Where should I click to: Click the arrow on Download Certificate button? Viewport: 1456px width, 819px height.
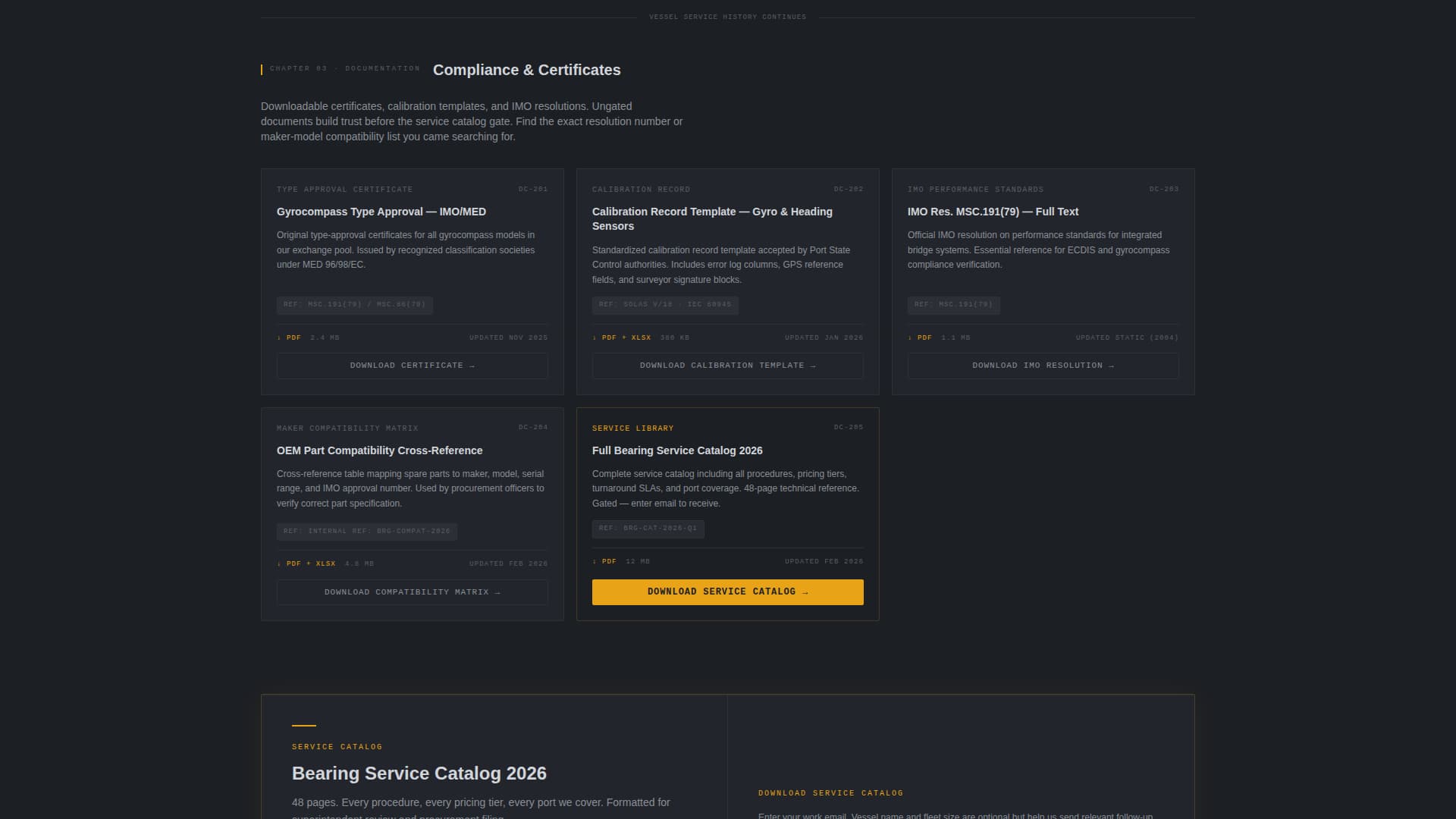coord(473,366)
